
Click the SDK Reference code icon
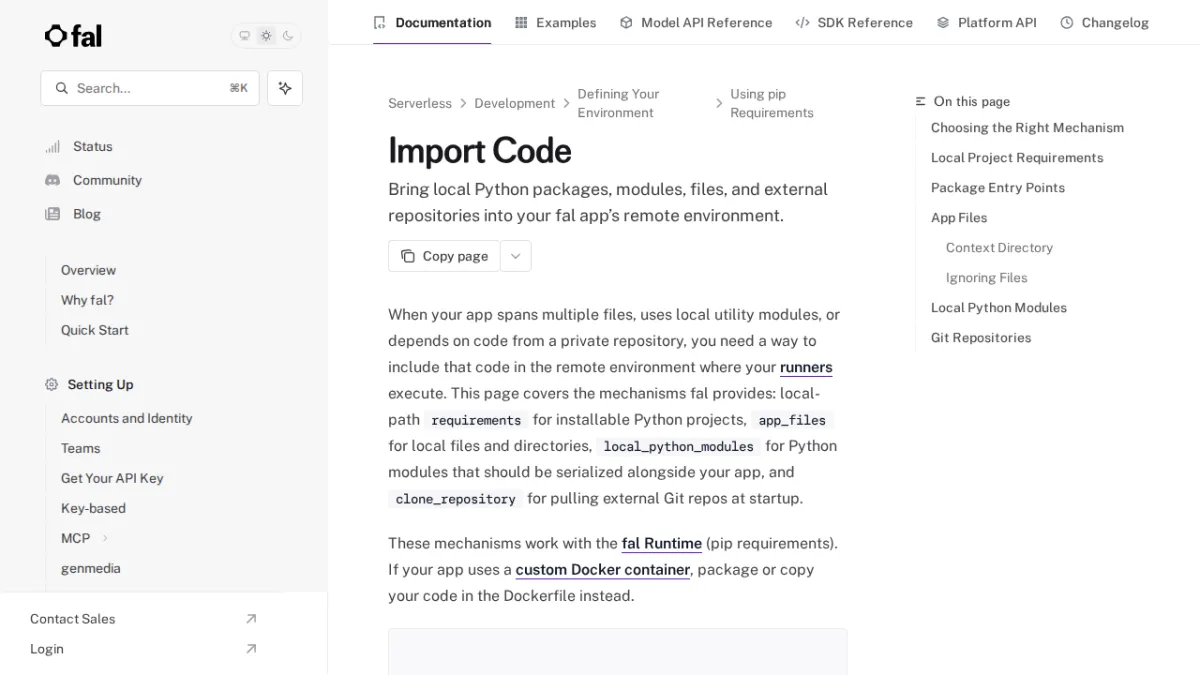802,22
